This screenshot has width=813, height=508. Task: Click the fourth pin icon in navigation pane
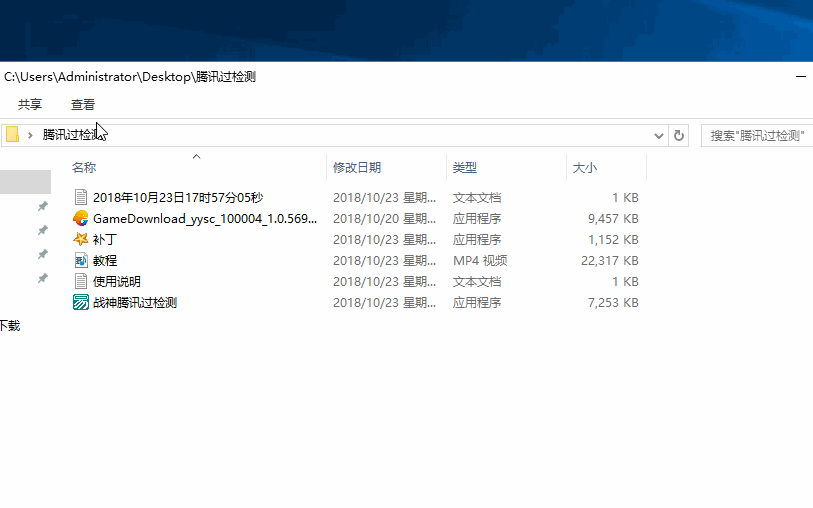coord(43,278)
